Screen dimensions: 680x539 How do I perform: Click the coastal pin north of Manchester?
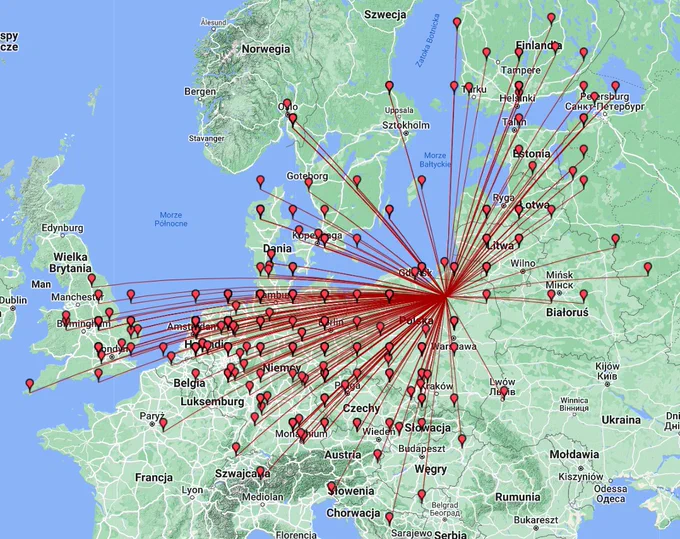(x=92, y=279)
